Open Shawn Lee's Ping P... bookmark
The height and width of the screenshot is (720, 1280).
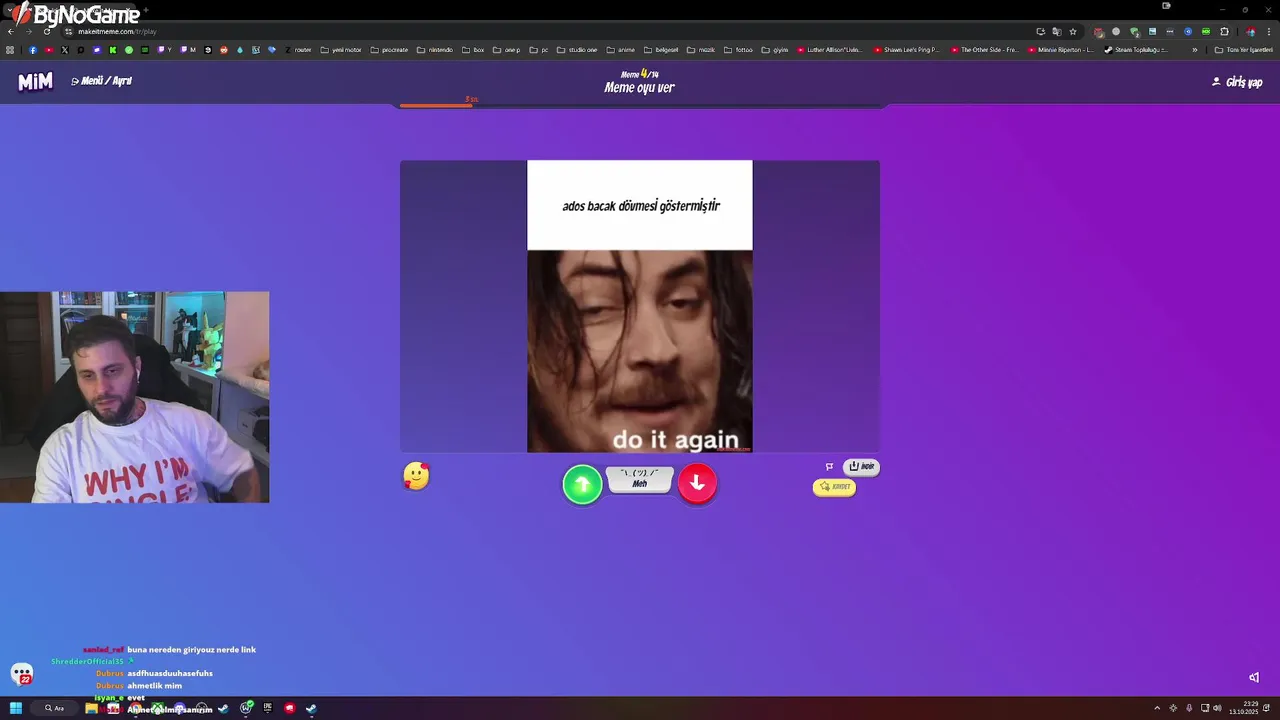click(x=906, y=50)
